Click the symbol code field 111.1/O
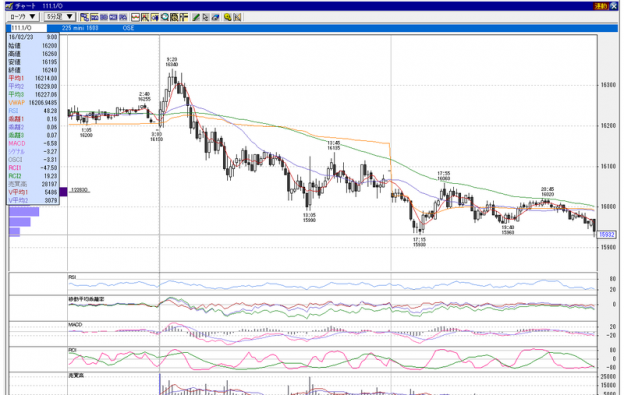 click(28, 28)
